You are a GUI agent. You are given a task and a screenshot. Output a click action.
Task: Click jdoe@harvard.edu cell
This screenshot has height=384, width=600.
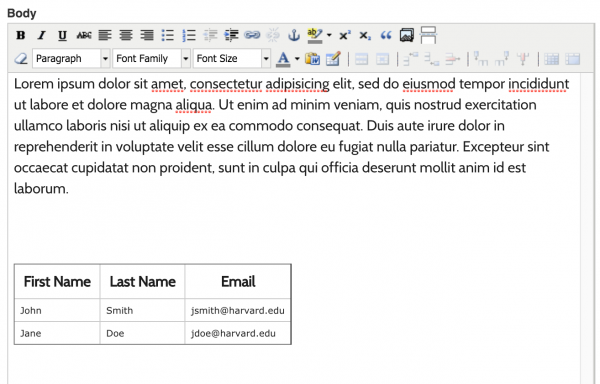[x=238, y=333]
